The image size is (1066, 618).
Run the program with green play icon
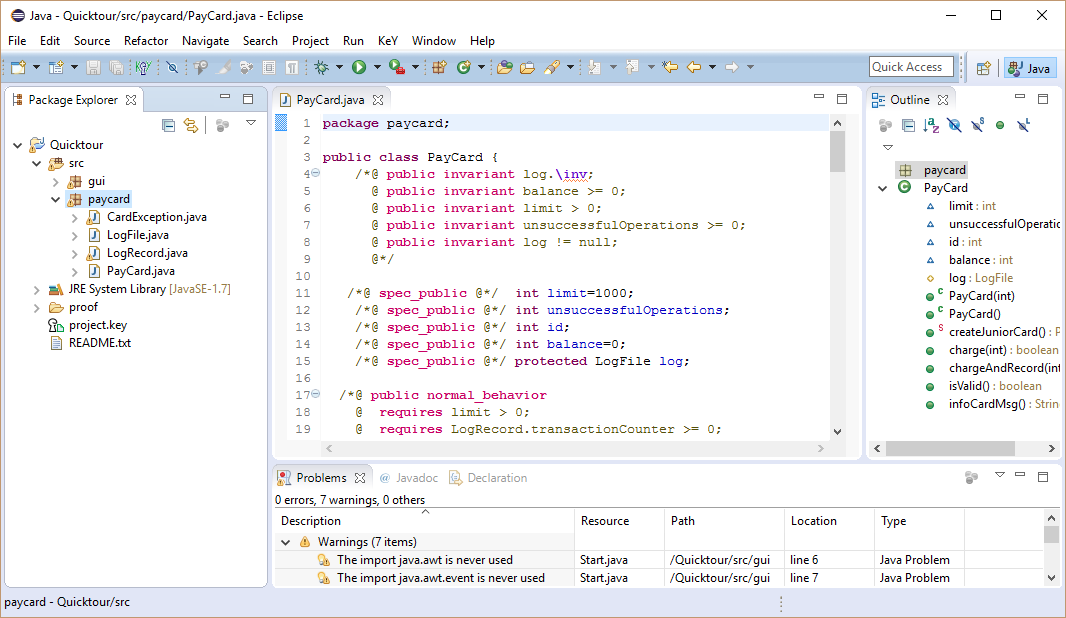coord(359,67)
